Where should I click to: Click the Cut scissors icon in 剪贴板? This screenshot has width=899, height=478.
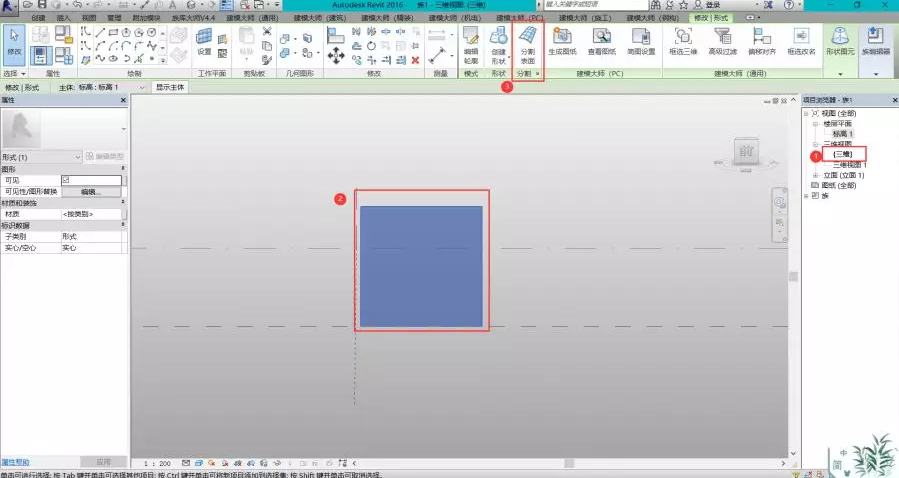(x=267, y=32)
